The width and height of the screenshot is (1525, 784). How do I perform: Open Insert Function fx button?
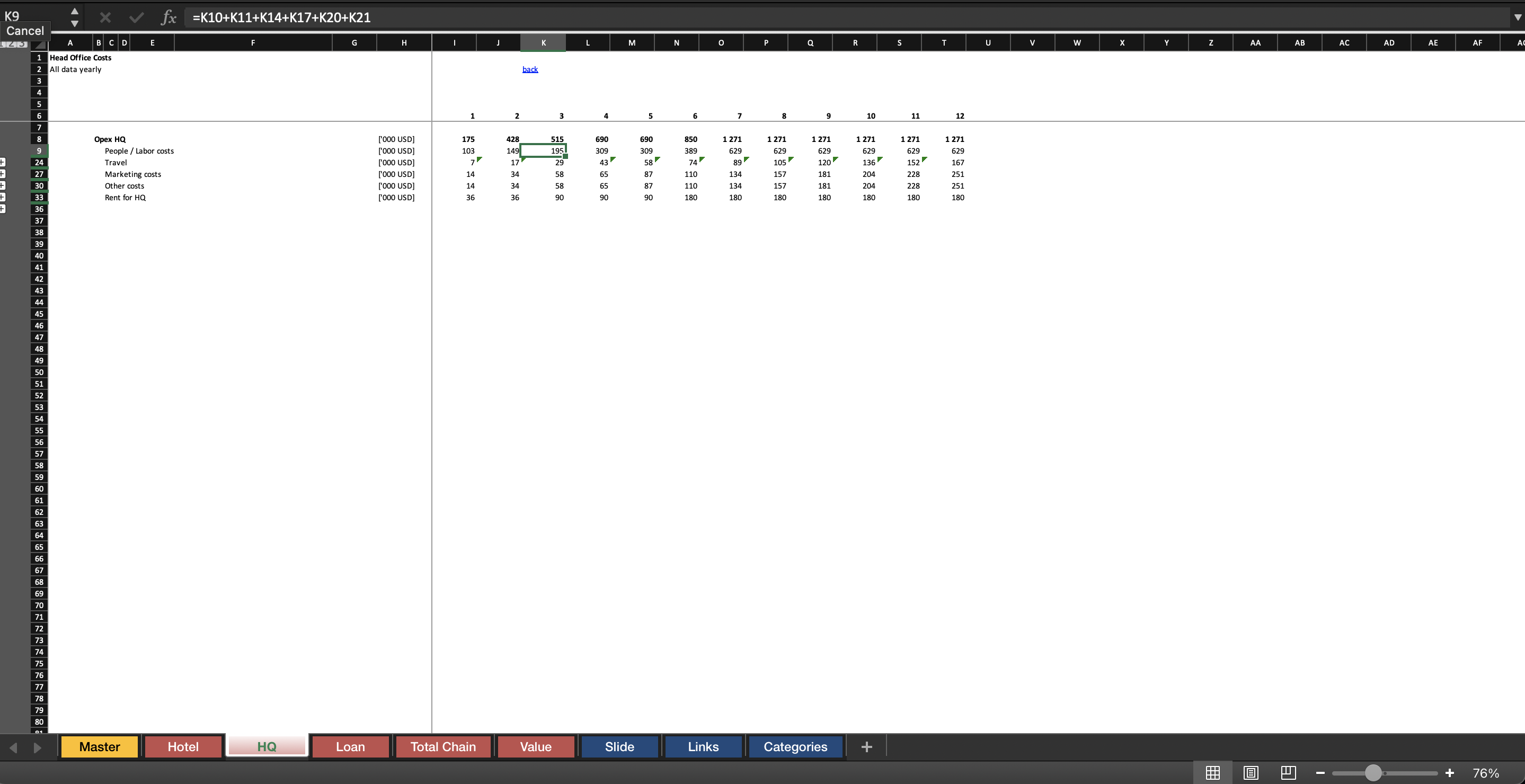click(x=169, y=18)
